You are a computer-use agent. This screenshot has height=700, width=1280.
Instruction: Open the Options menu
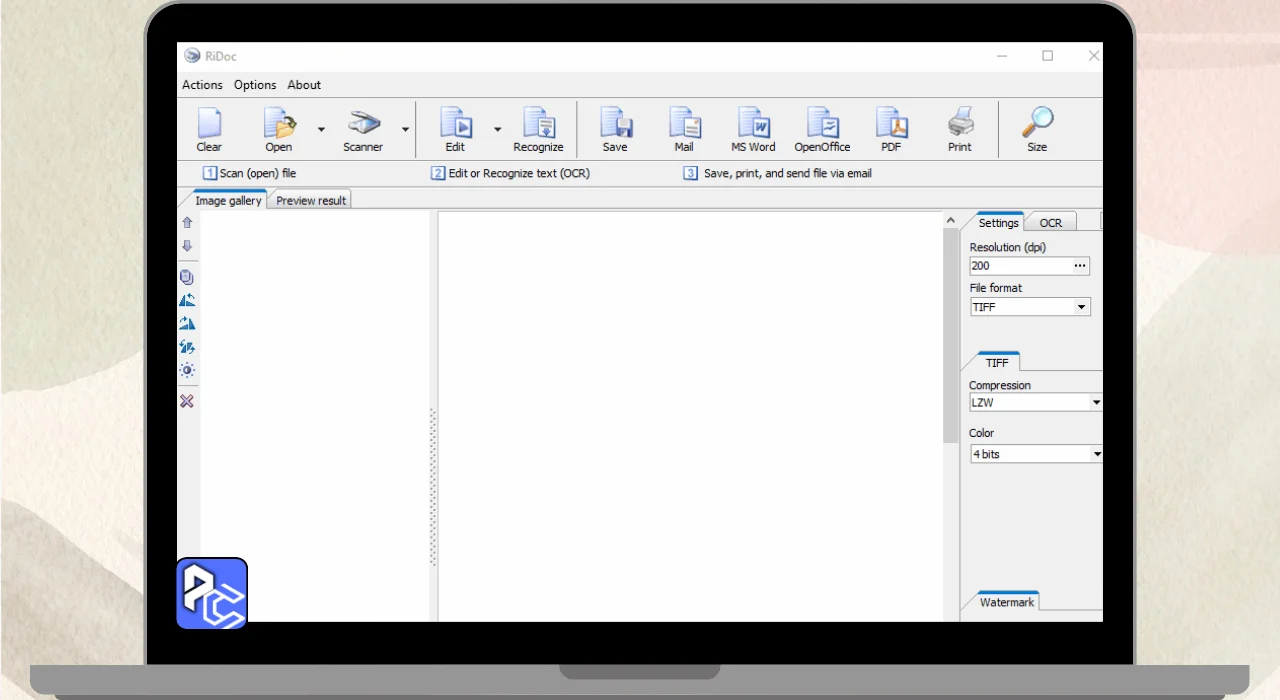(x=255, y=85)
